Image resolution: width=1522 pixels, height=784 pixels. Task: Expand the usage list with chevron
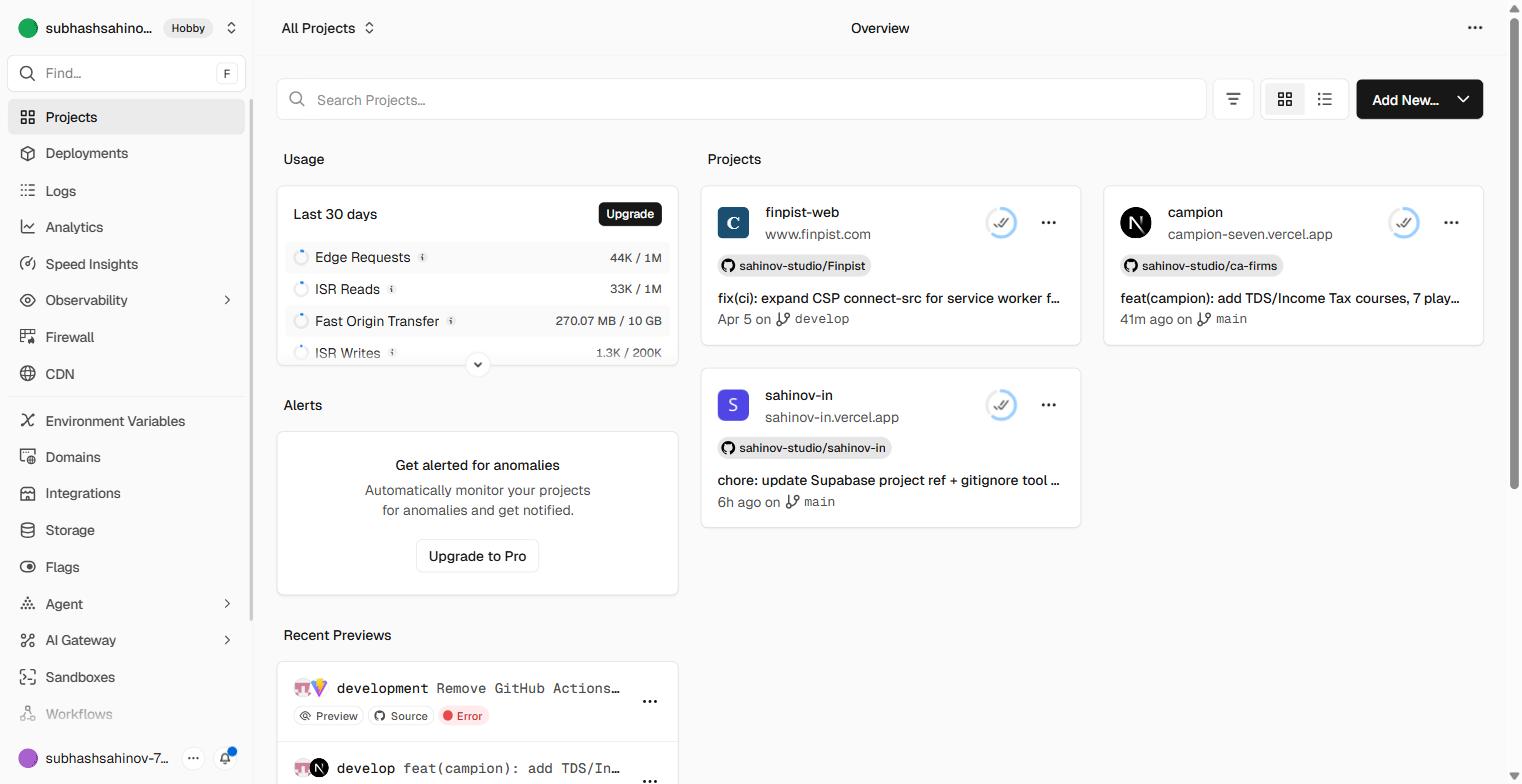pyautogui.click(x=478, y=364)
